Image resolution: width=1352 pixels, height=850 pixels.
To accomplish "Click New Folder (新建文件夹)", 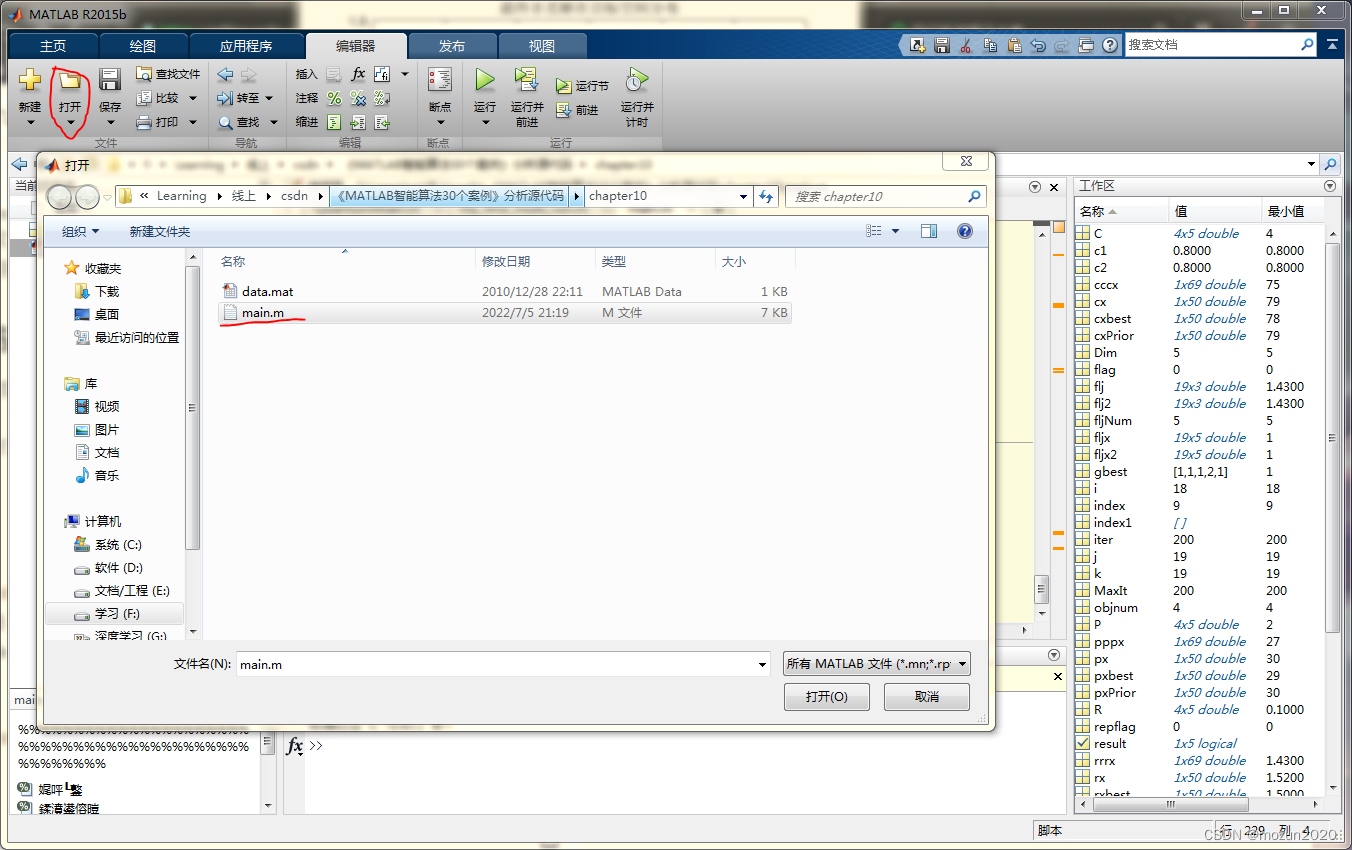I will [x=159, y=231].
